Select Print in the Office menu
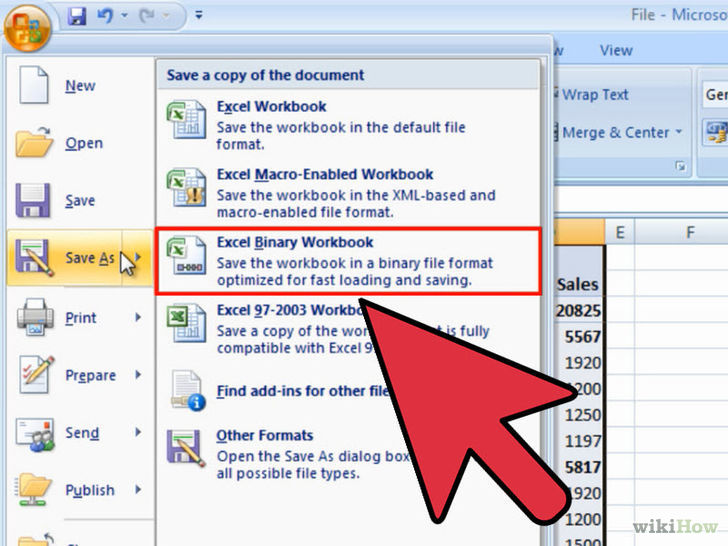Image resolution: width=728 pixels, height=546 pixels. [x=80, y=318]
